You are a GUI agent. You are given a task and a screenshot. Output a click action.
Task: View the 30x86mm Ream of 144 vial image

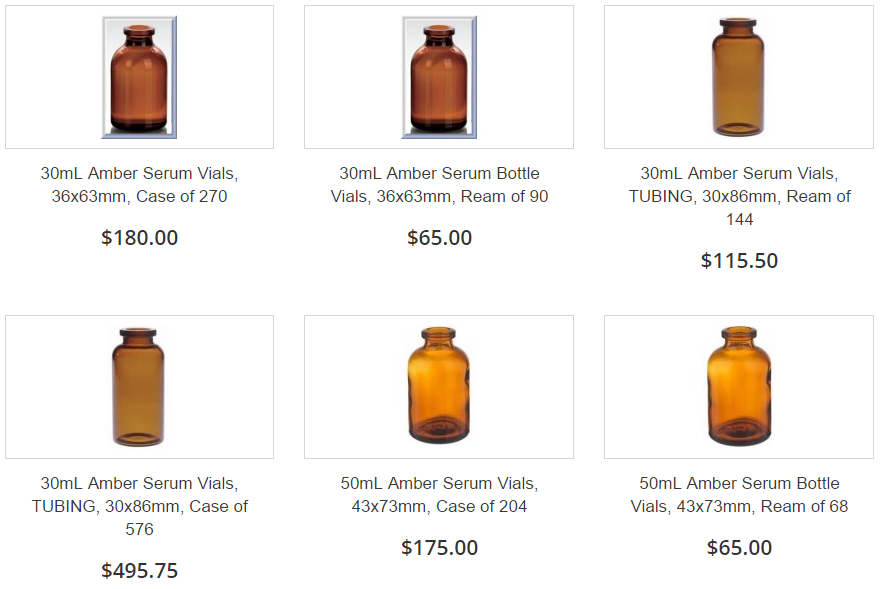point(739,77)
